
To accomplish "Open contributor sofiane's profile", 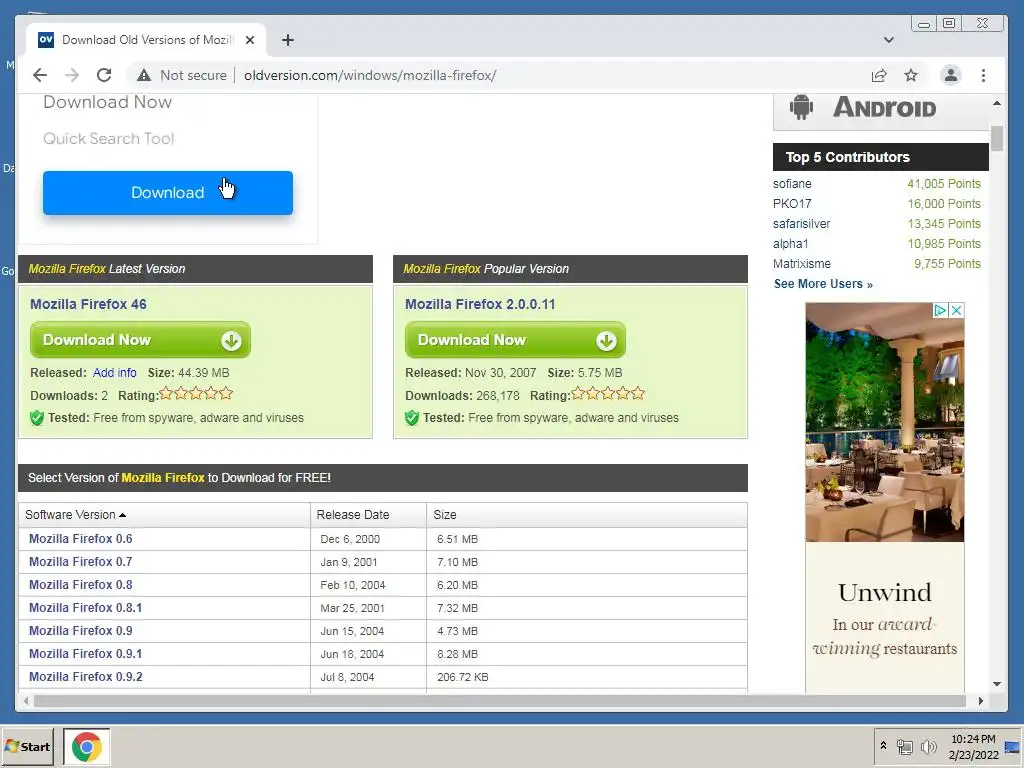I will pos(792,184).
